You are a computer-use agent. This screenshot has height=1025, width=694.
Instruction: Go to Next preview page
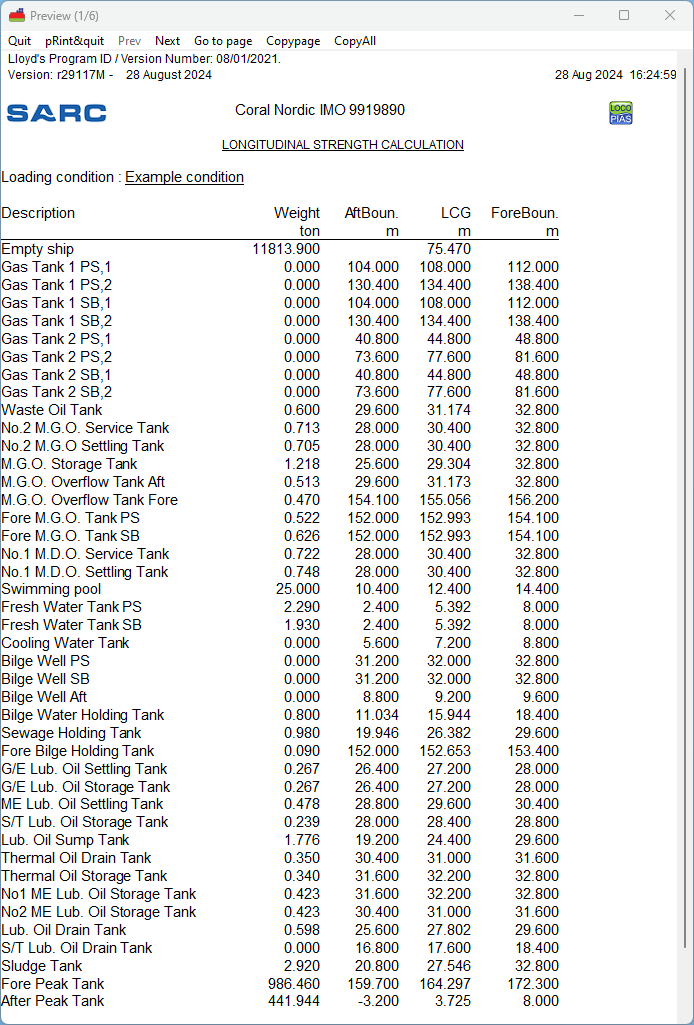coord(167,41)
